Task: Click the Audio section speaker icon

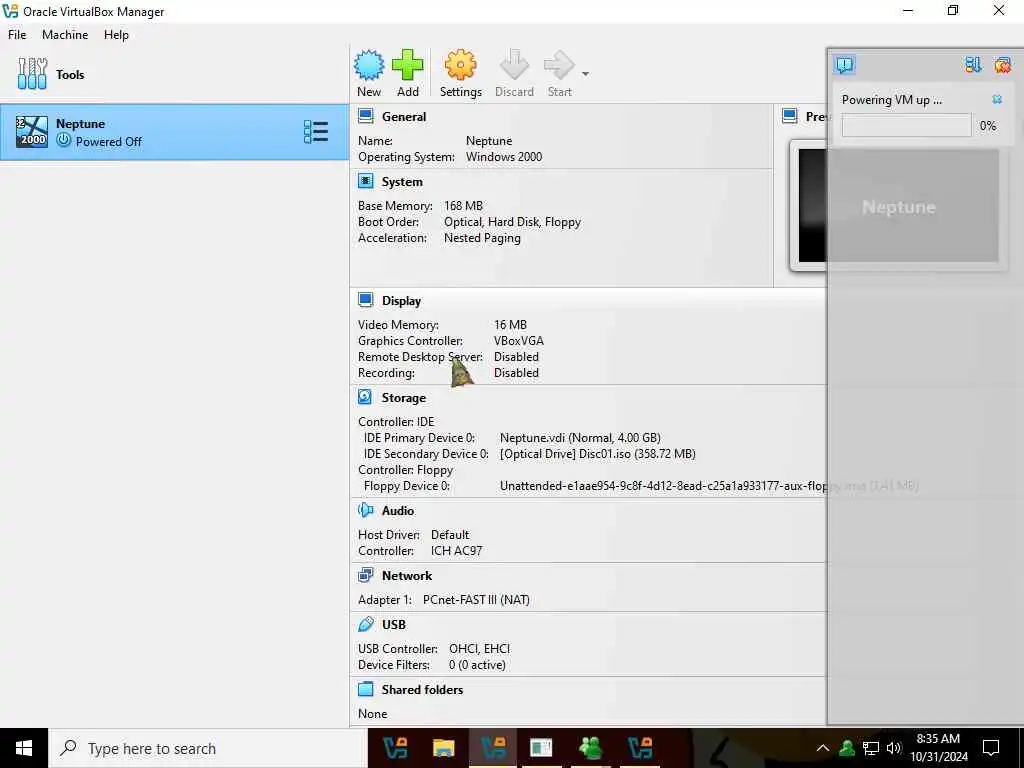Action: click(x=366, y=510)
